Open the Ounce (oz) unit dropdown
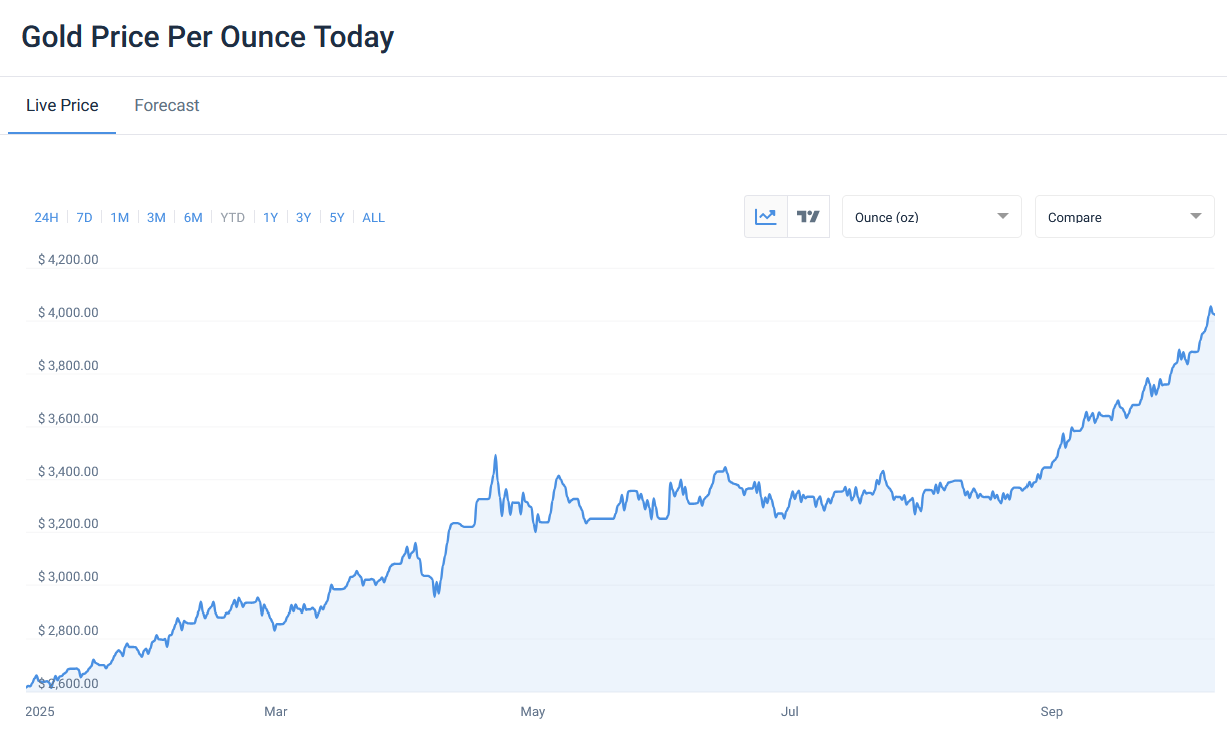The image size is (1227, 743). point(931,217)
